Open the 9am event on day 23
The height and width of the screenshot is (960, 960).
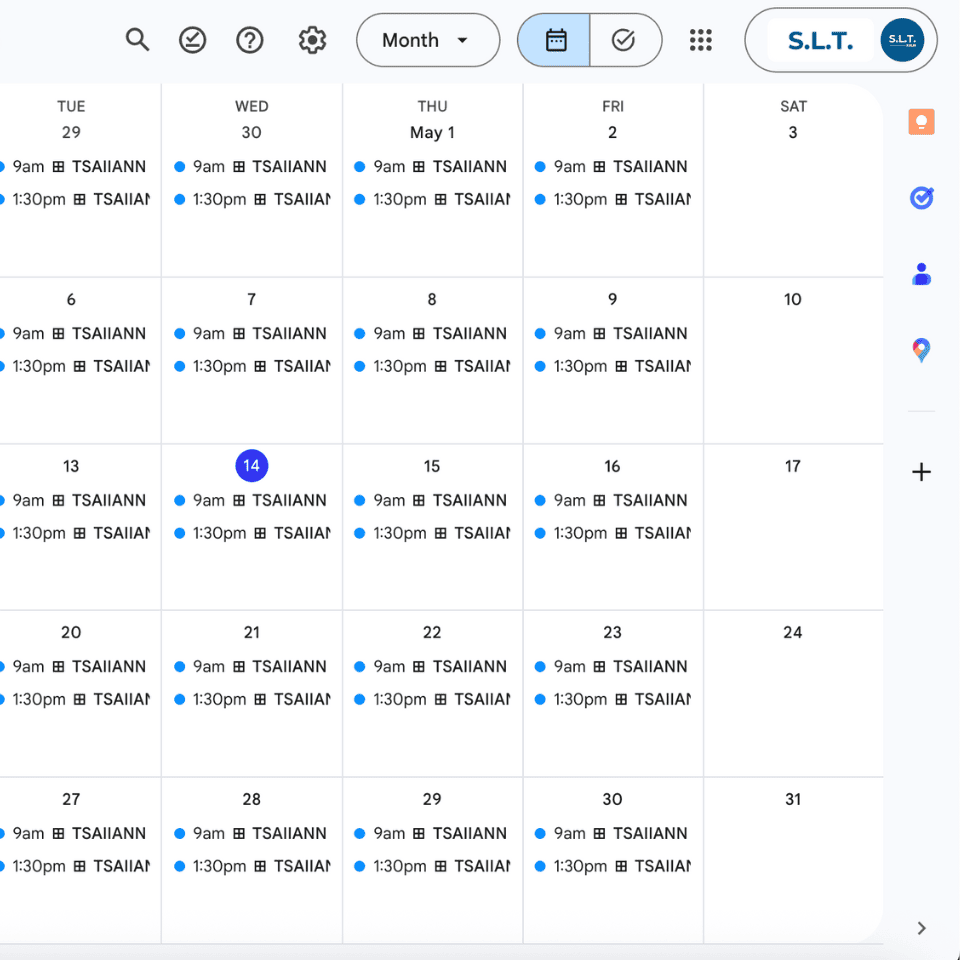[613, 666]
